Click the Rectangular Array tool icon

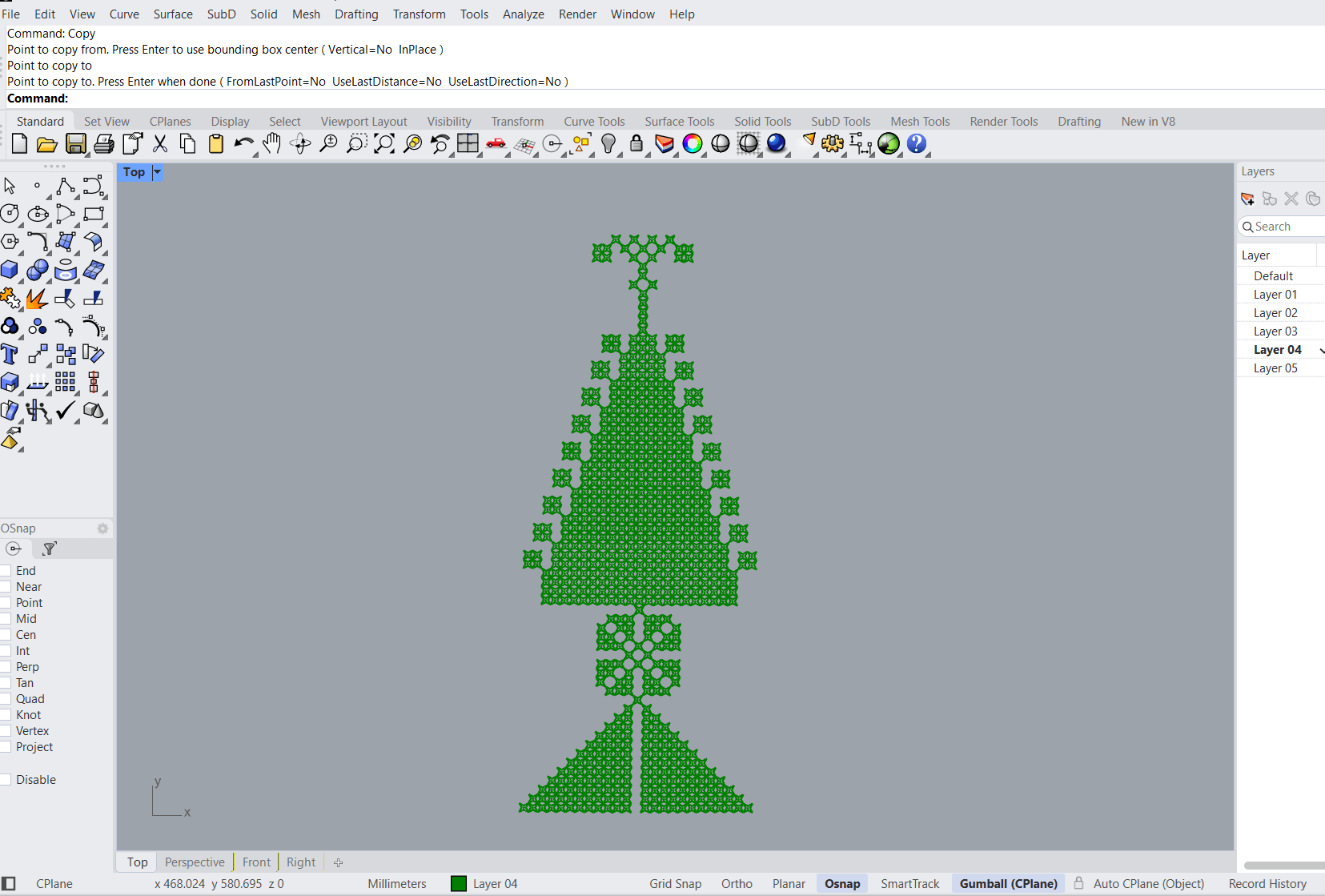tap(66, 383)
